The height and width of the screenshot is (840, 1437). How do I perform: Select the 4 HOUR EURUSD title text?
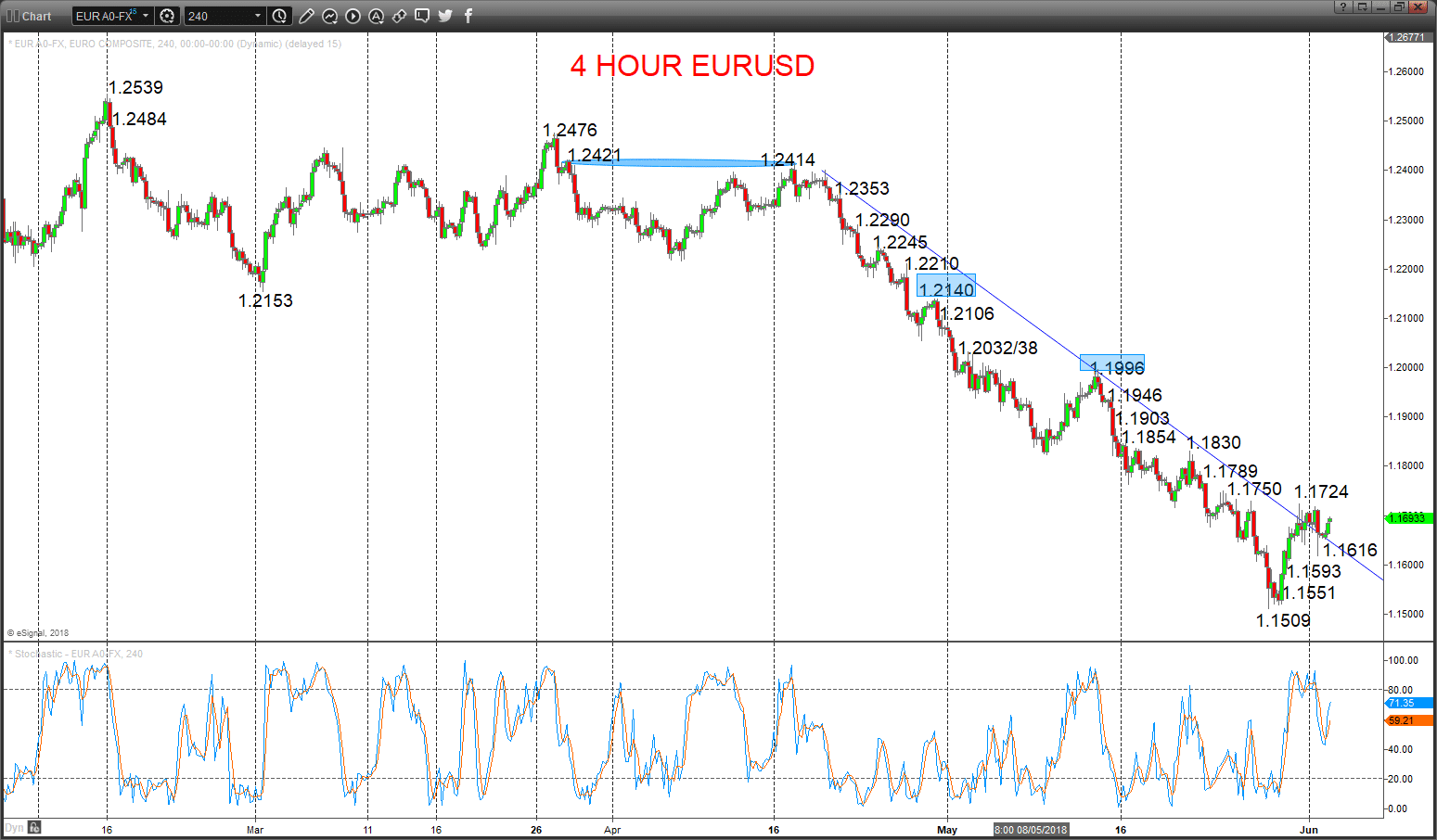692,66
